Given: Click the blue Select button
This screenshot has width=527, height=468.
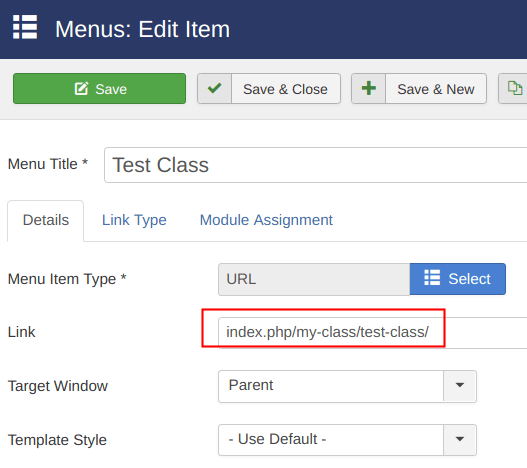Looking at the screenshot, I should pos(458,279).
